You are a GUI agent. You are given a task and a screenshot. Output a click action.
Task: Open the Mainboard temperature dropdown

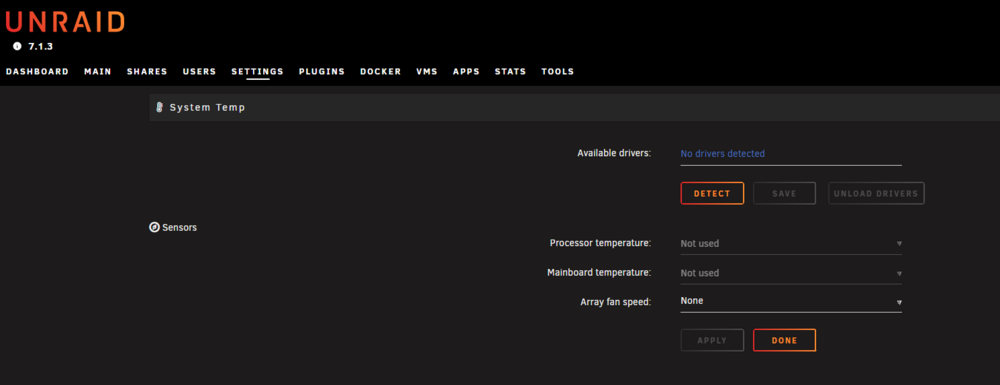tap(791, 273)
